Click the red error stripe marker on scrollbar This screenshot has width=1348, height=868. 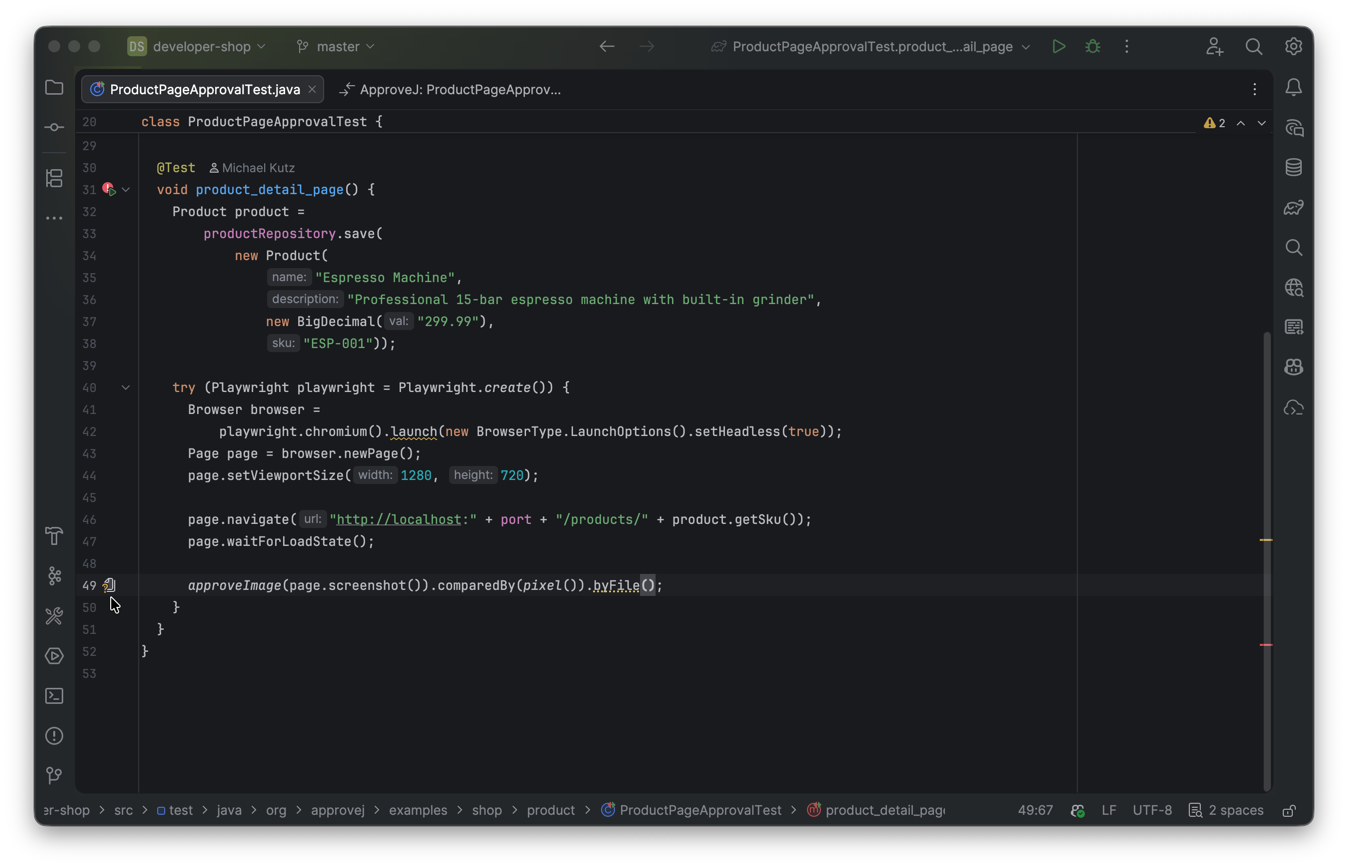click(1266, 645)
